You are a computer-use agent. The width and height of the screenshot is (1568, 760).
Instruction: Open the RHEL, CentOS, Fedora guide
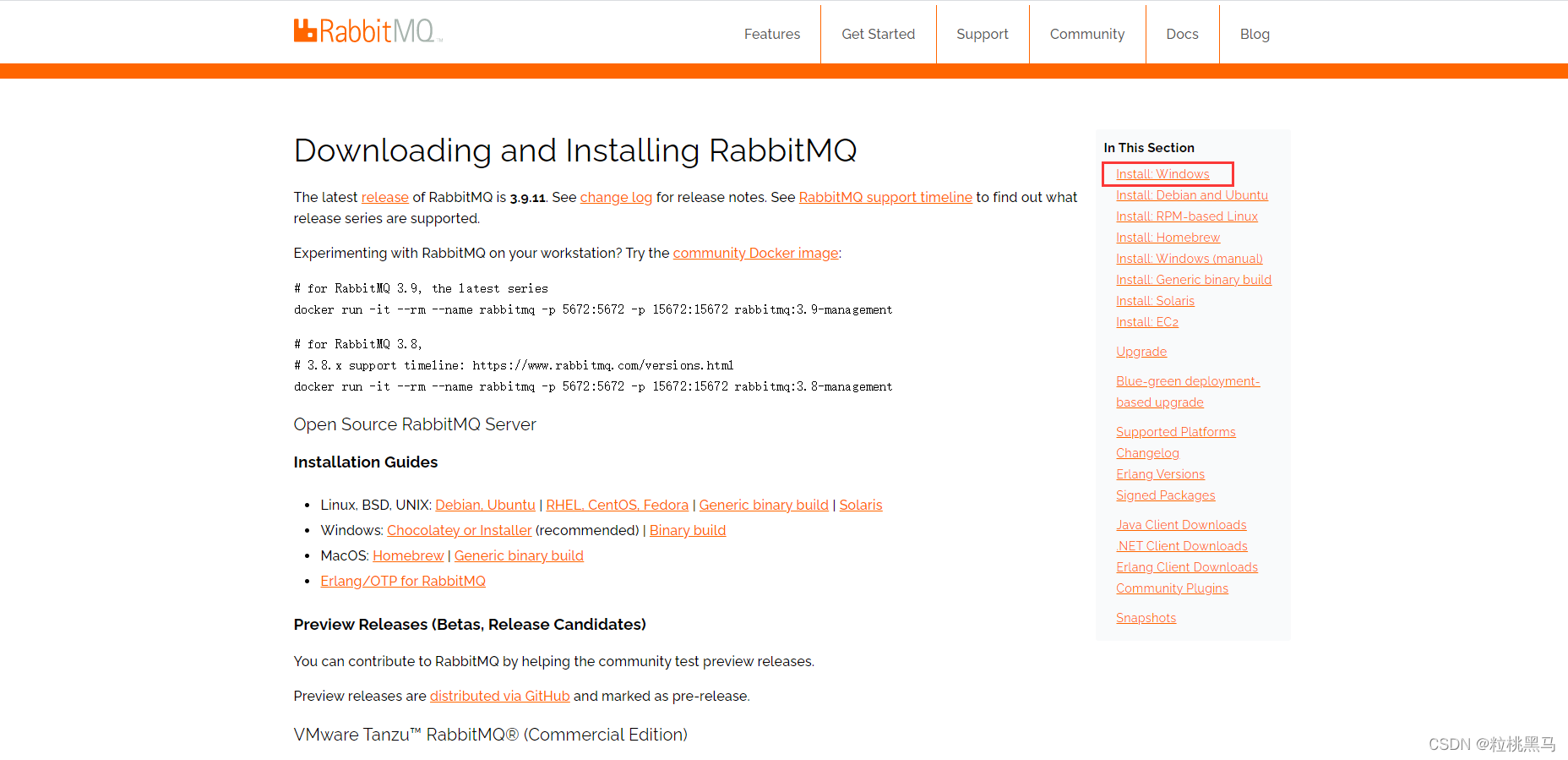pyautogui.click(x=617, y=505)
